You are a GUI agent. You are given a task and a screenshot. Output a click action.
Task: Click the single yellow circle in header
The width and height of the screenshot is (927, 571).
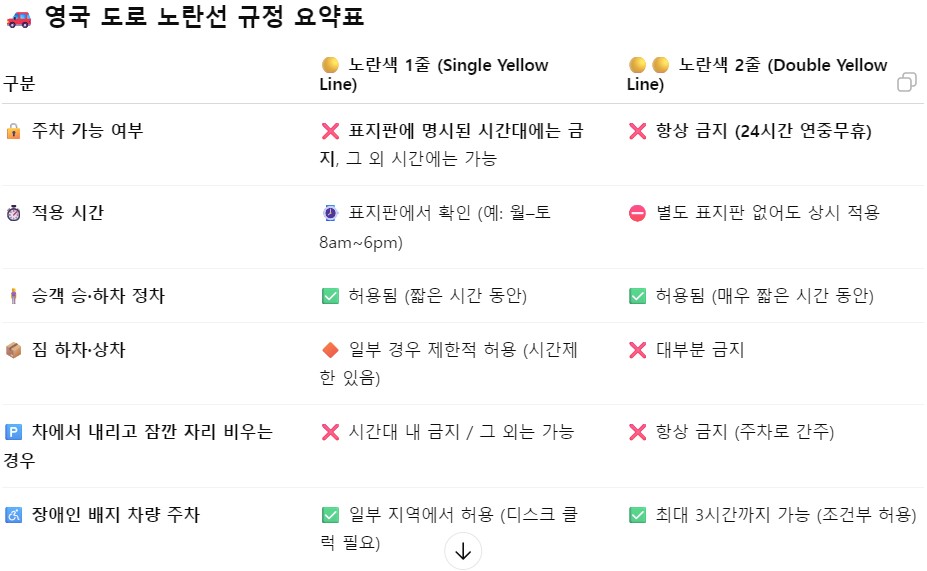coord(330,64)
